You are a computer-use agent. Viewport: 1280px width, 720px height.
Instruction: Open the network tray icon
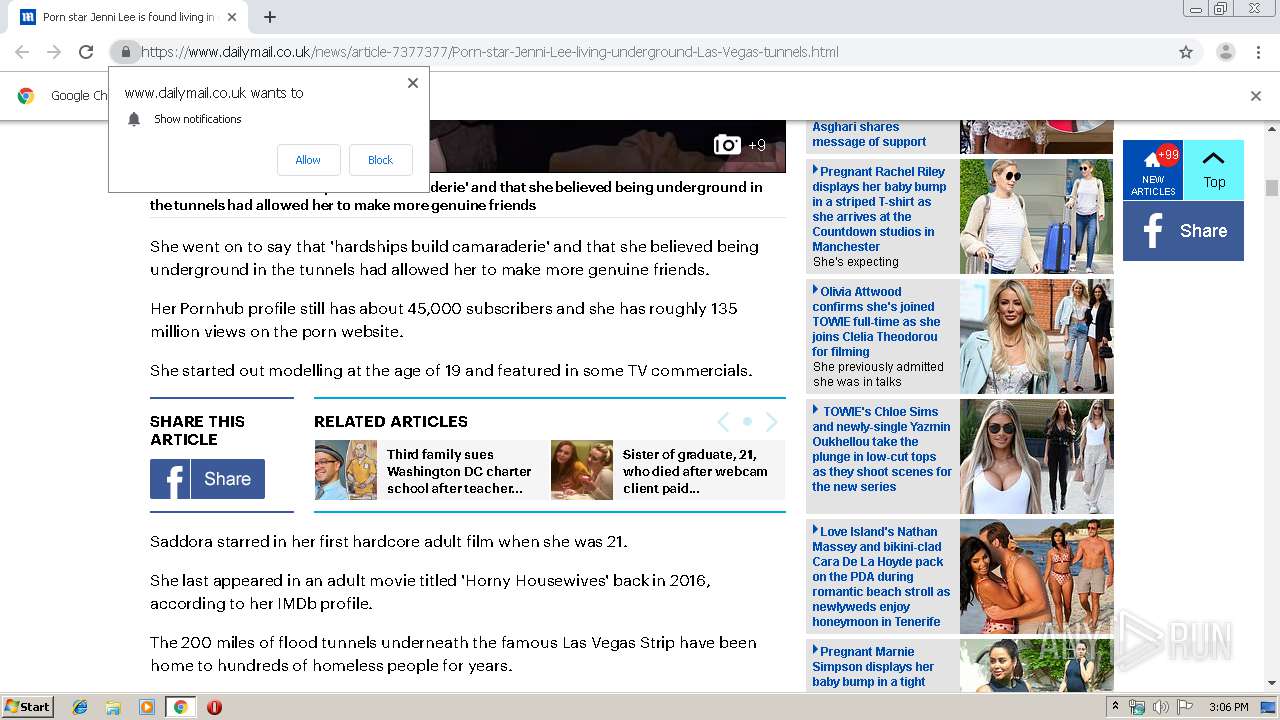(x=1137, y=707)
